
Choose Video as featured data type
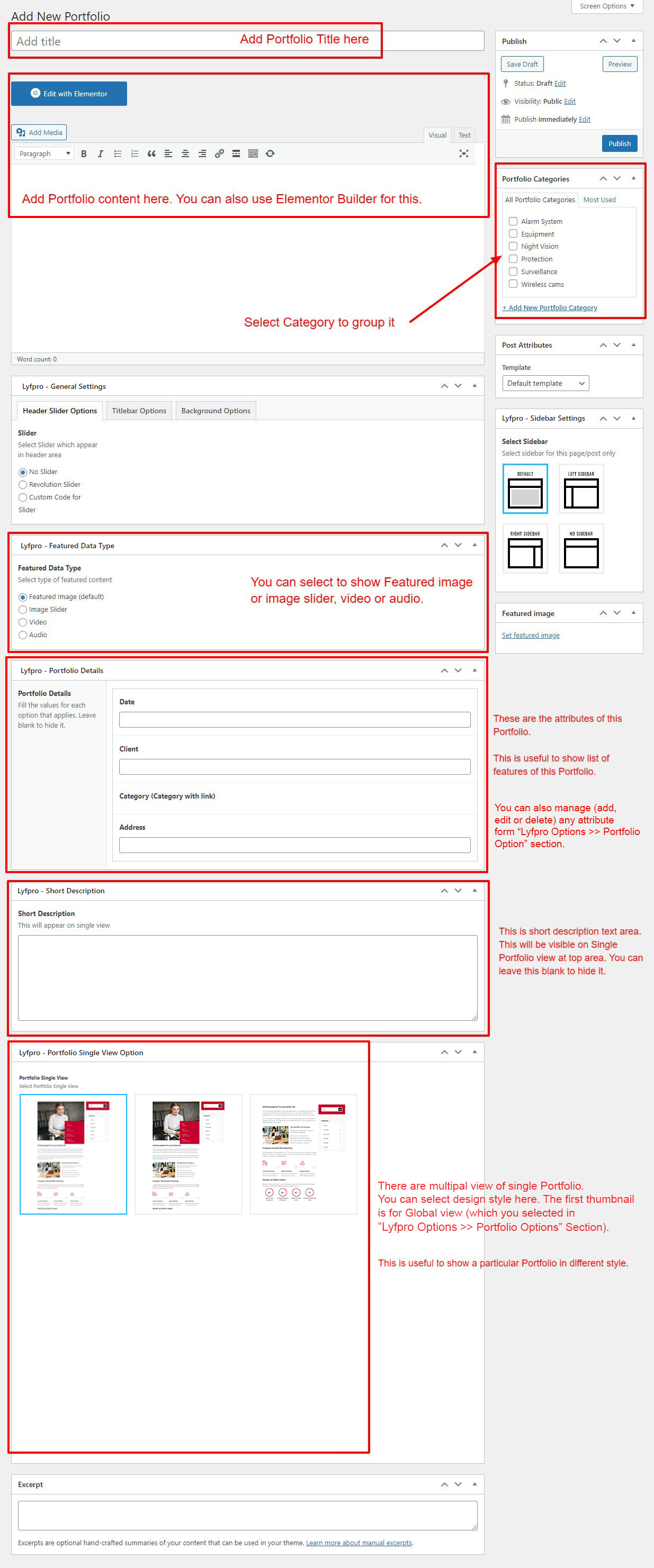[23, 622]
